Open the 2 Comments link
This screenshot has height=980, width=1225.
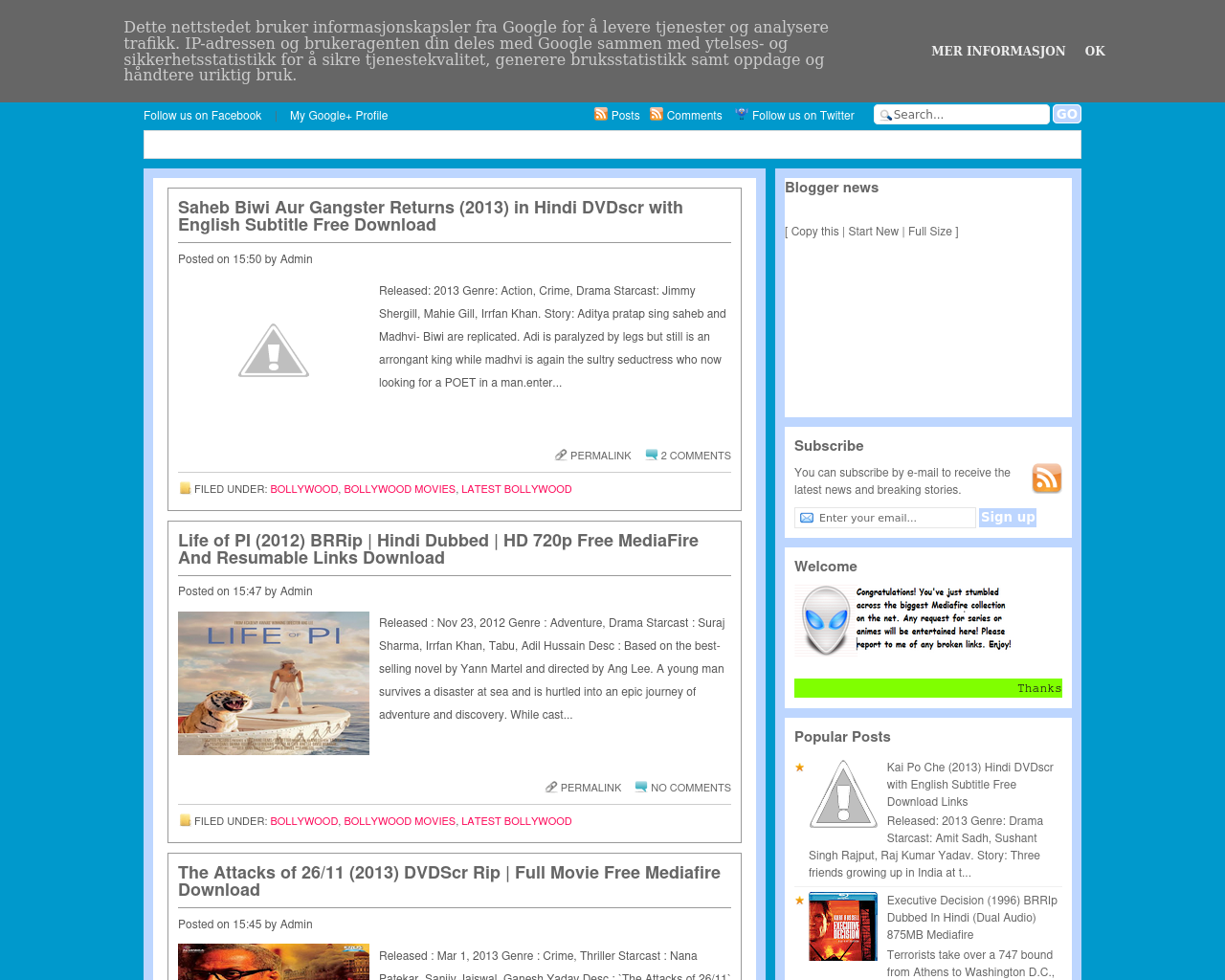coord(696,456)
